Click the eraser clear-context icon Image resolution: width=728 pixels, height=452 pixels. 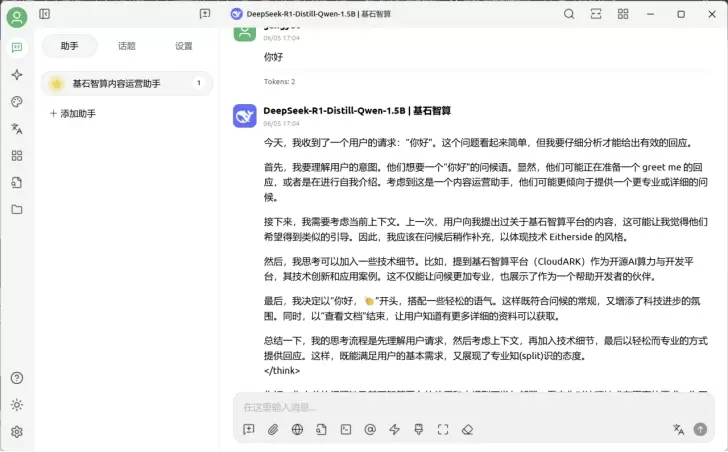pyautogui.click(x=467, y=430)
